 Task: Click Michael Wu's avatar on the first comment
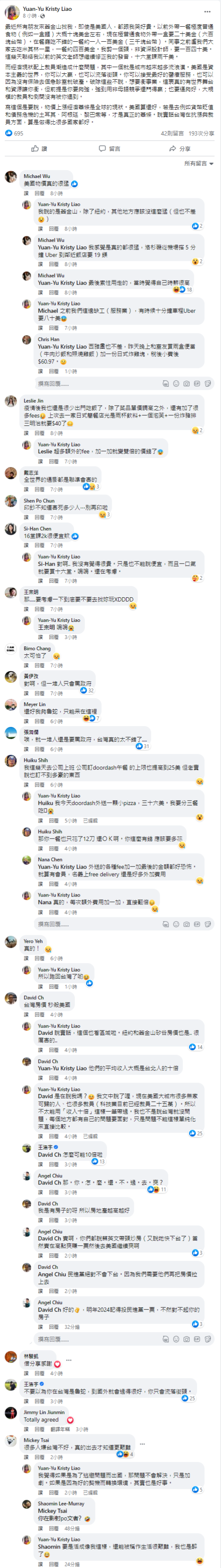[x=11, y=177]
